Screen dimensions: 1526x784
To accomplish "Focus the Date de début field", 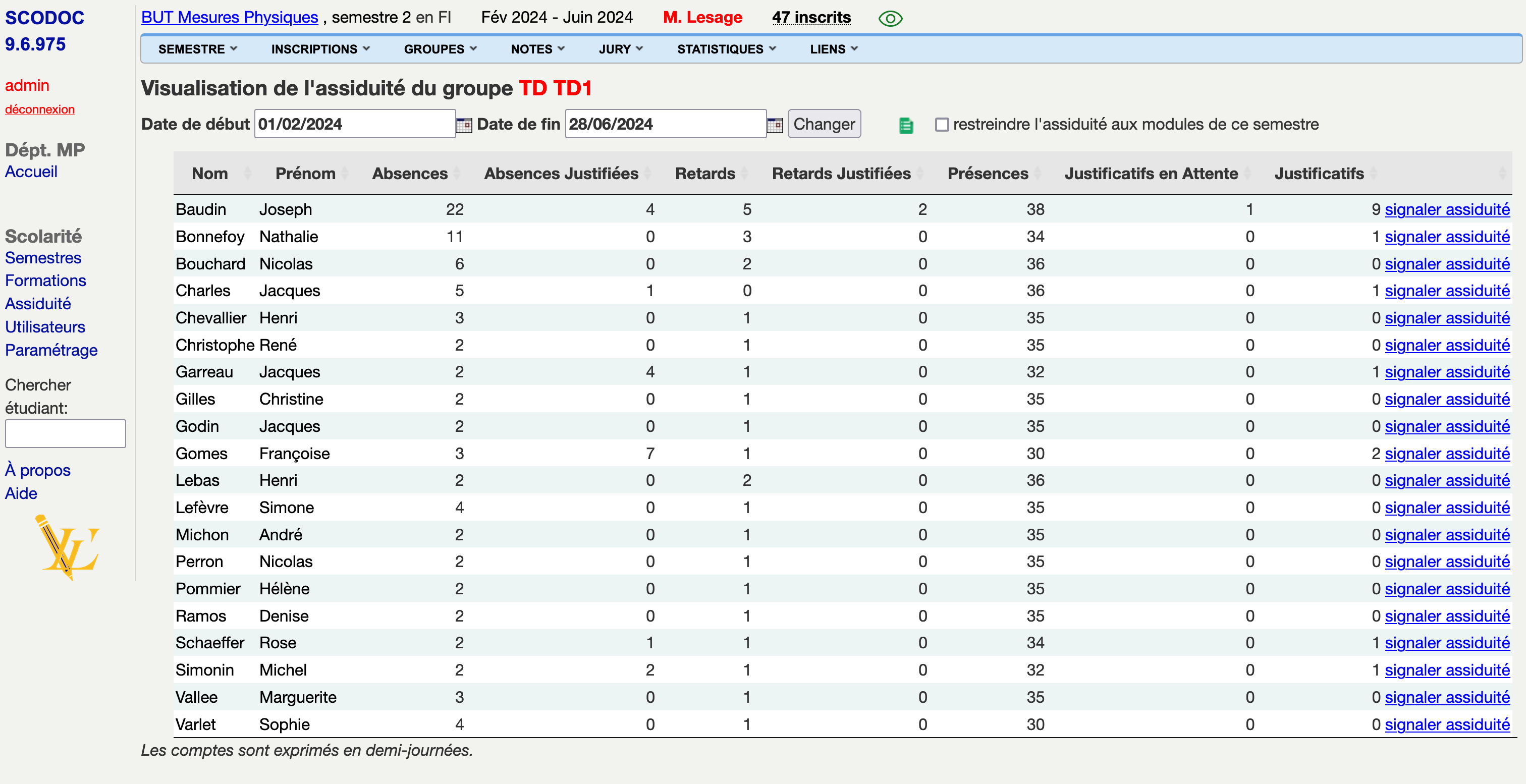I will point(355,124).
